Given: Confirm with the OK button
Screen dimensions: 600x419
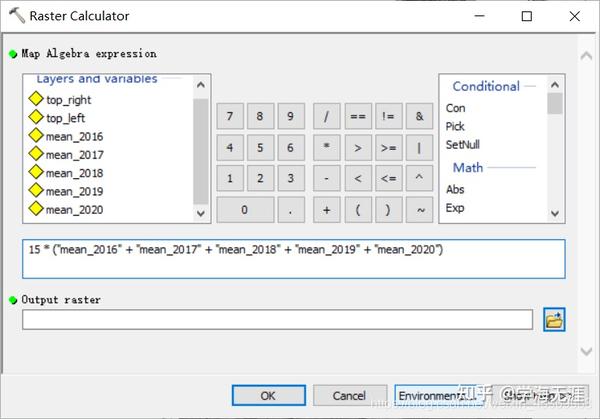Looking at the screenshot, I should click(269, 395).
